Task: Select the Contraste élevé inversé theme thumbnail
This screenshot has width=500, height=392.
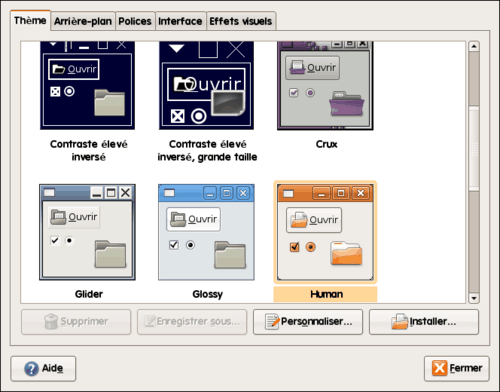Action: coord(87,85)
